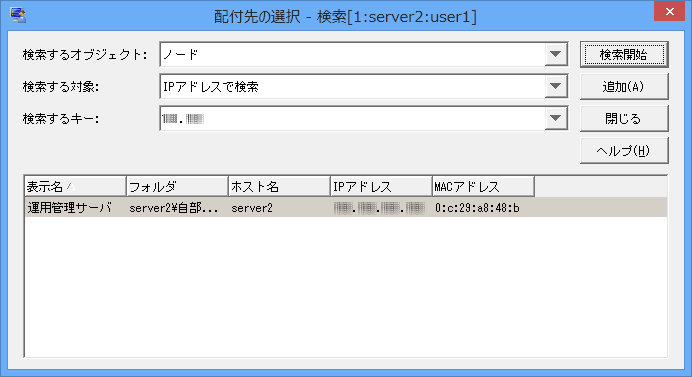This screenshot has height=377, width=692.
Task: Open the 検索する対象 dropdown arrow
Action: (556, 86)
